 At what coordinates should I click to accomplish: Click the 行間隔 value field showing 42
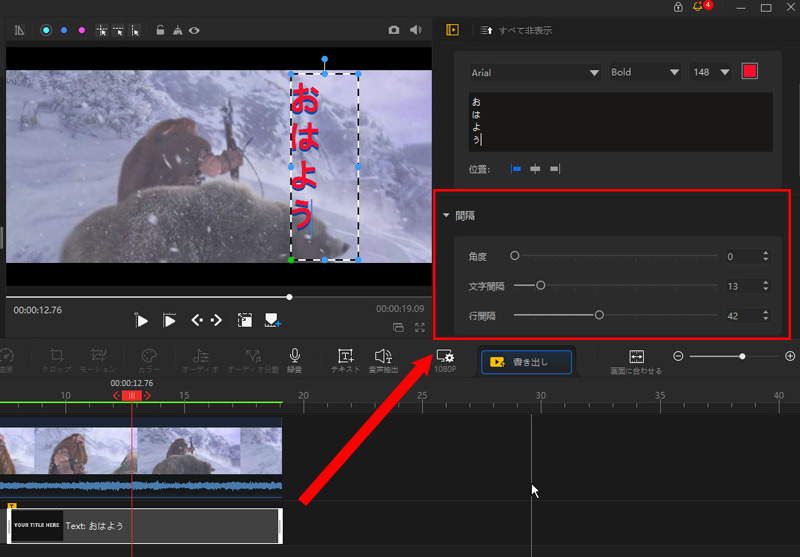pyautogui.click(x=743, y=316)
